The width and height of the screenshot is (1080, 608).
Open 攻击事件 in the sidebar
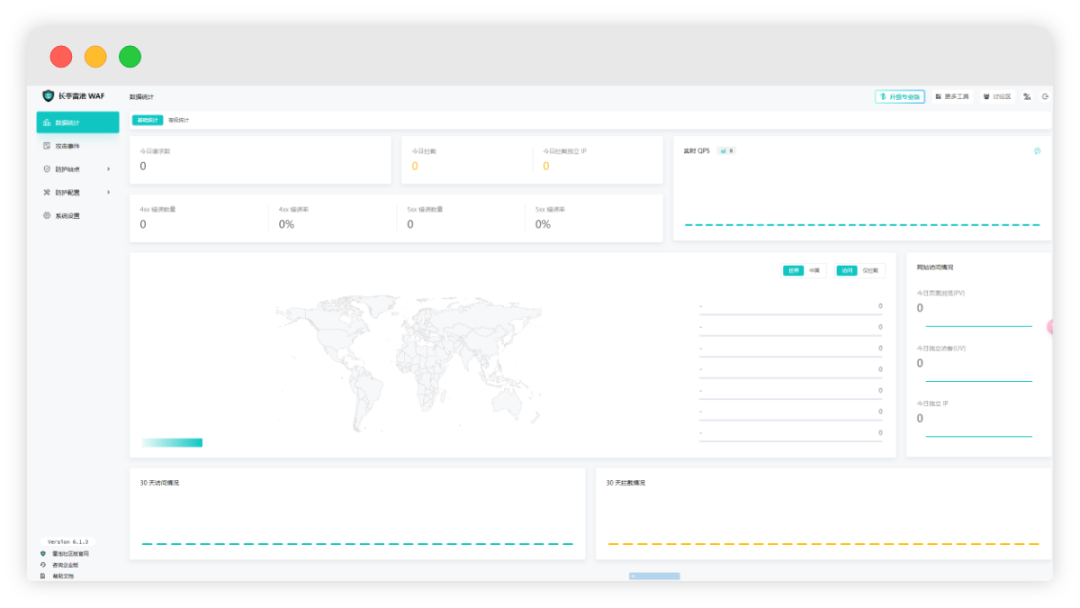[78, 146]
